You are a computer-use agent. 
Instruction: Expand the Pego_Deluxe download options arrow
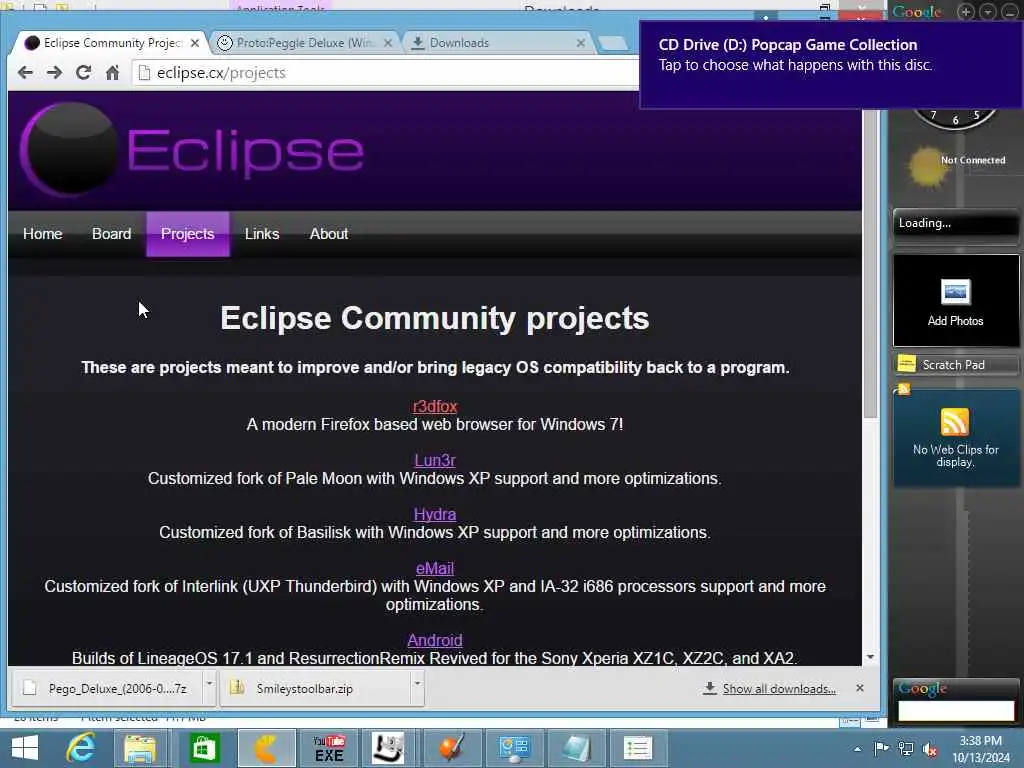coord(210,688)
